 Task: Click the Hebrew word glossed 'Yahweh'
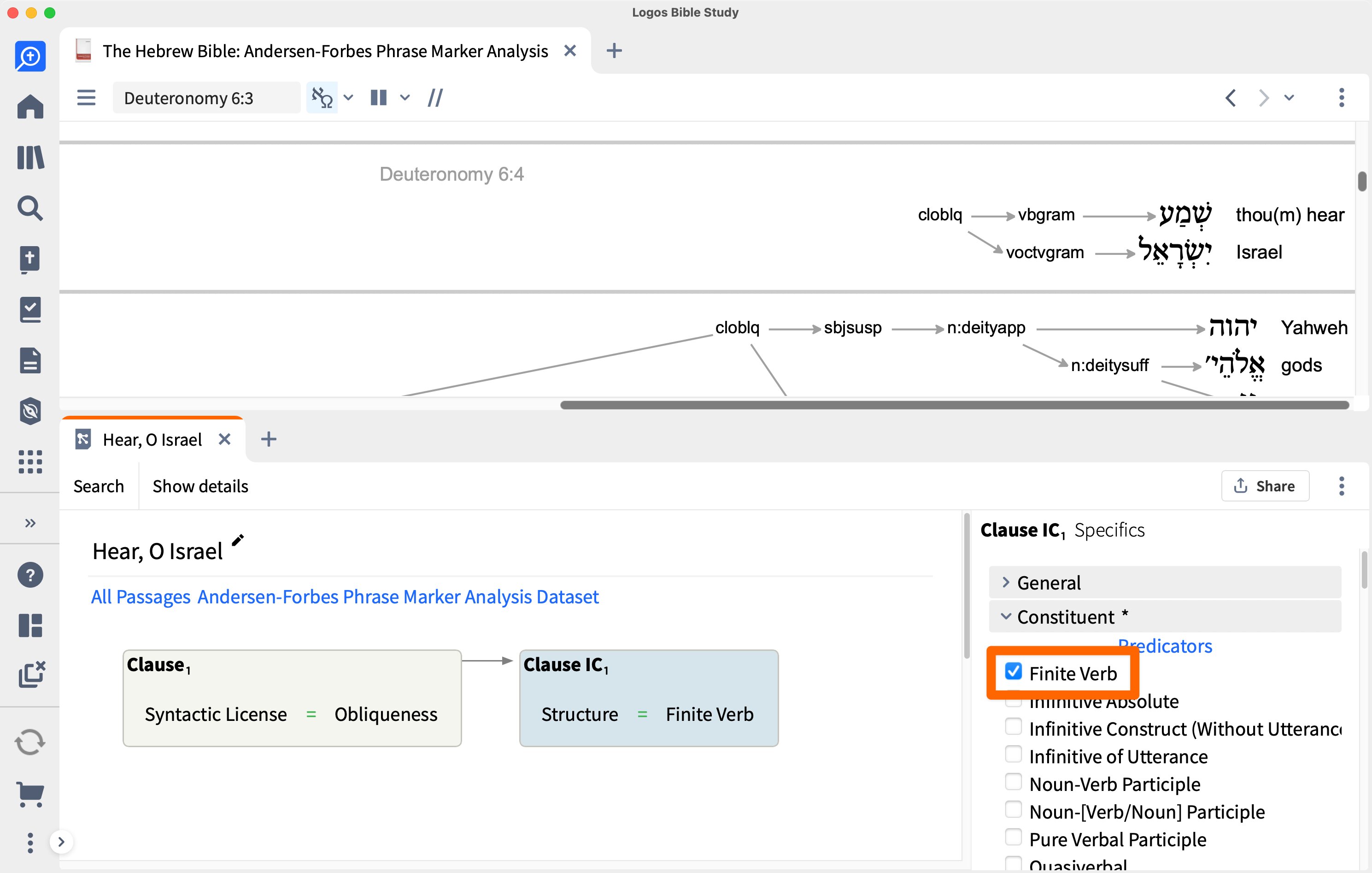point(1233,327)
